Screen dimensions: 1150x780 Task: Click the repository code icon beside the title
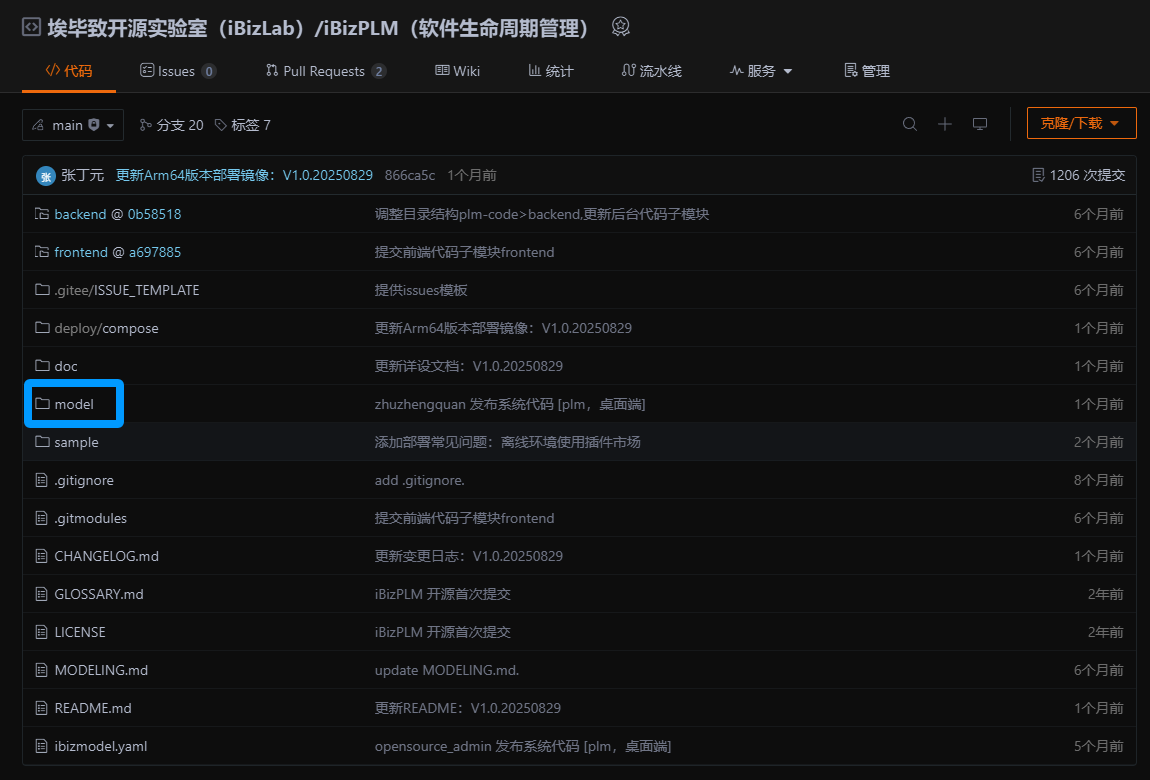click(x=32, y=28)
